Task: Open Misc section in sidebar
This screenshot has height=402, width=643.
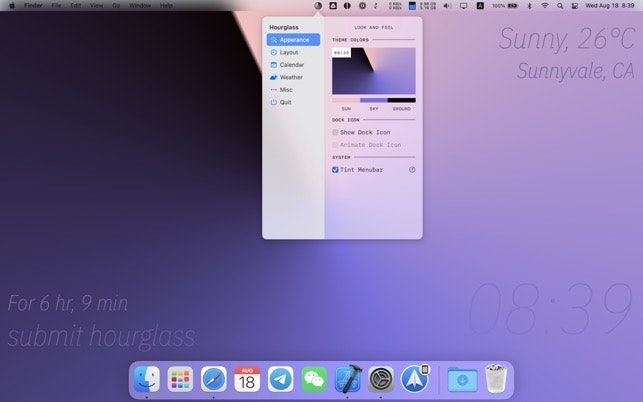Action: [286, 90]
